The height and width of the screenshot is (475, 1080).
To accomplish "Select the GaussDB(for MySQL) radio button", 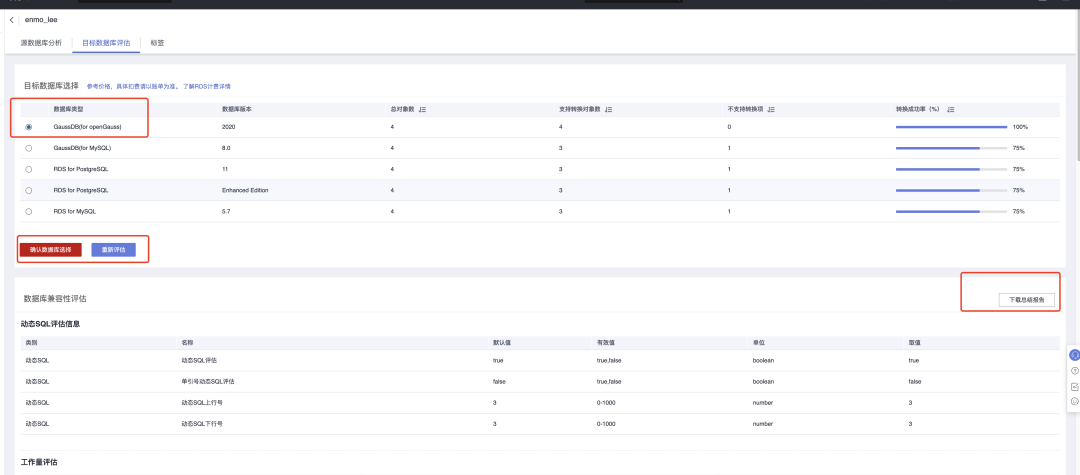I will 28,148.
